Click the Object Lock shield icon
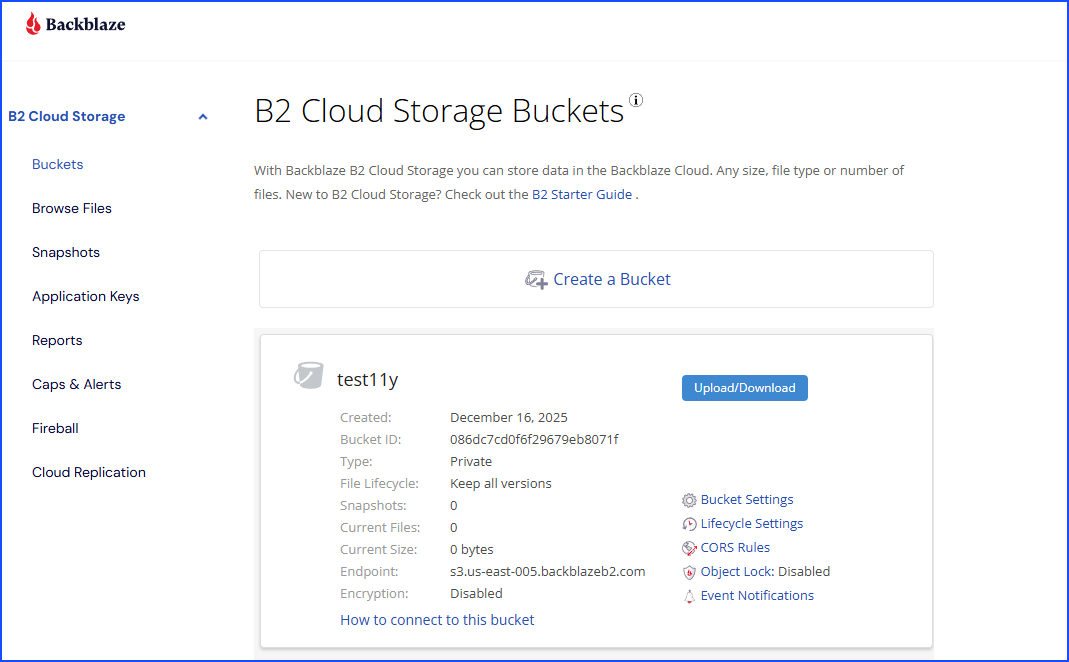Image resolution: width=1069 pixels, height=662 pixels. [x=689, y=572]
